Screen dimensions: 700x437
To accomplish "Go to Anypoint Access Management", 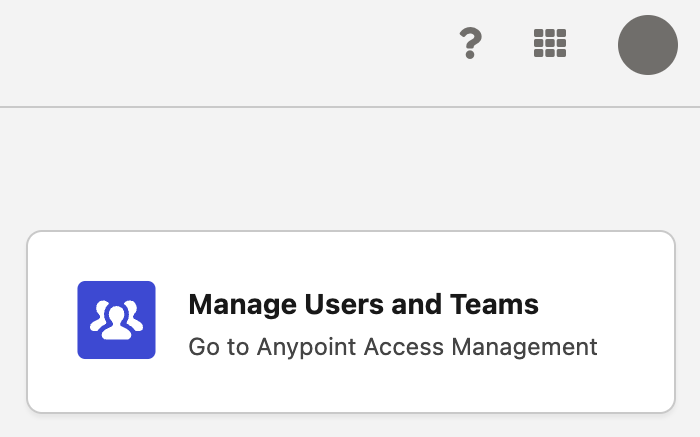I will [392, 347].
